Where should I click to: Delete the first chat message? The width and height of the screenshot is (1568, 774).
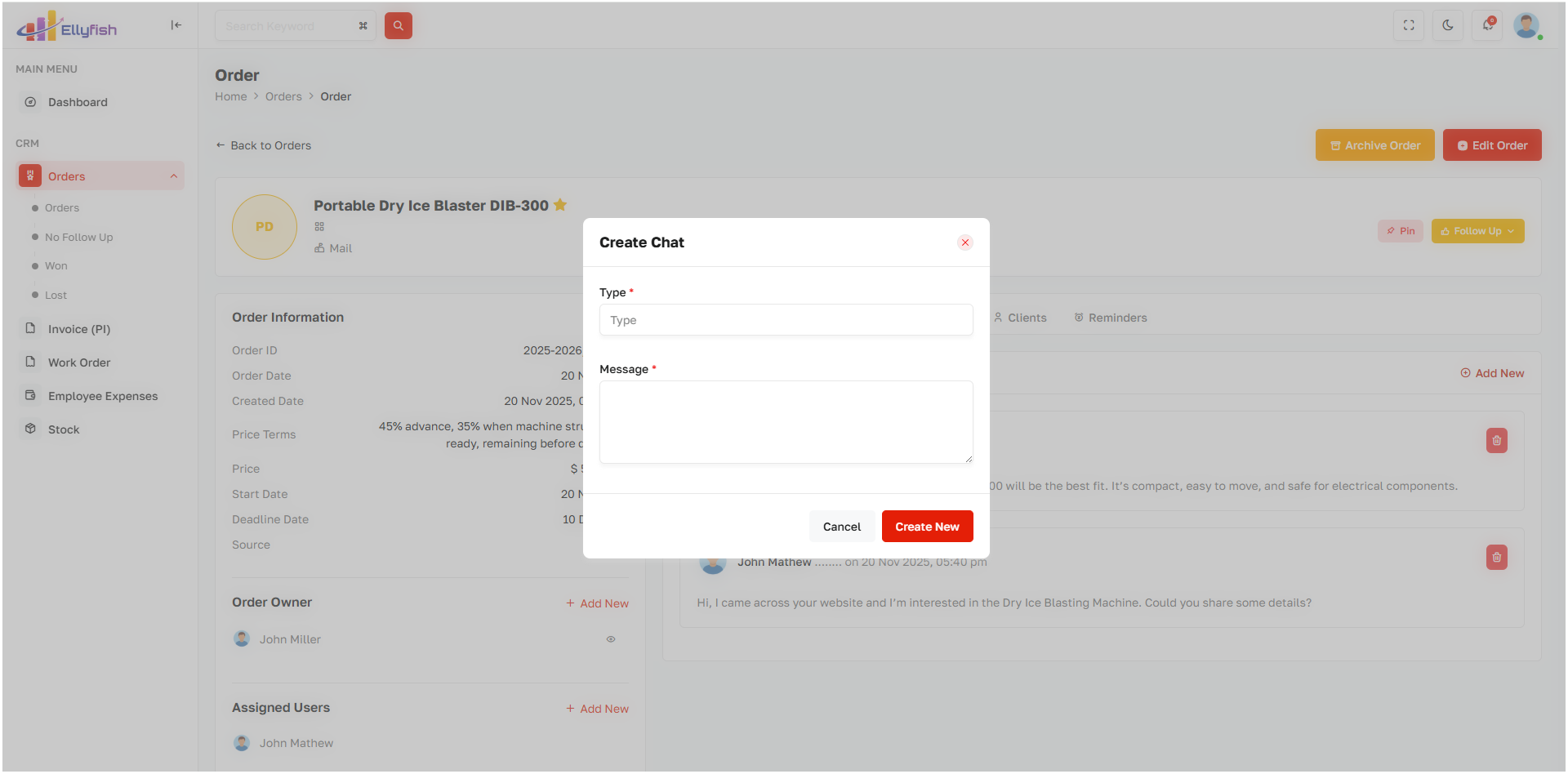1496,441
